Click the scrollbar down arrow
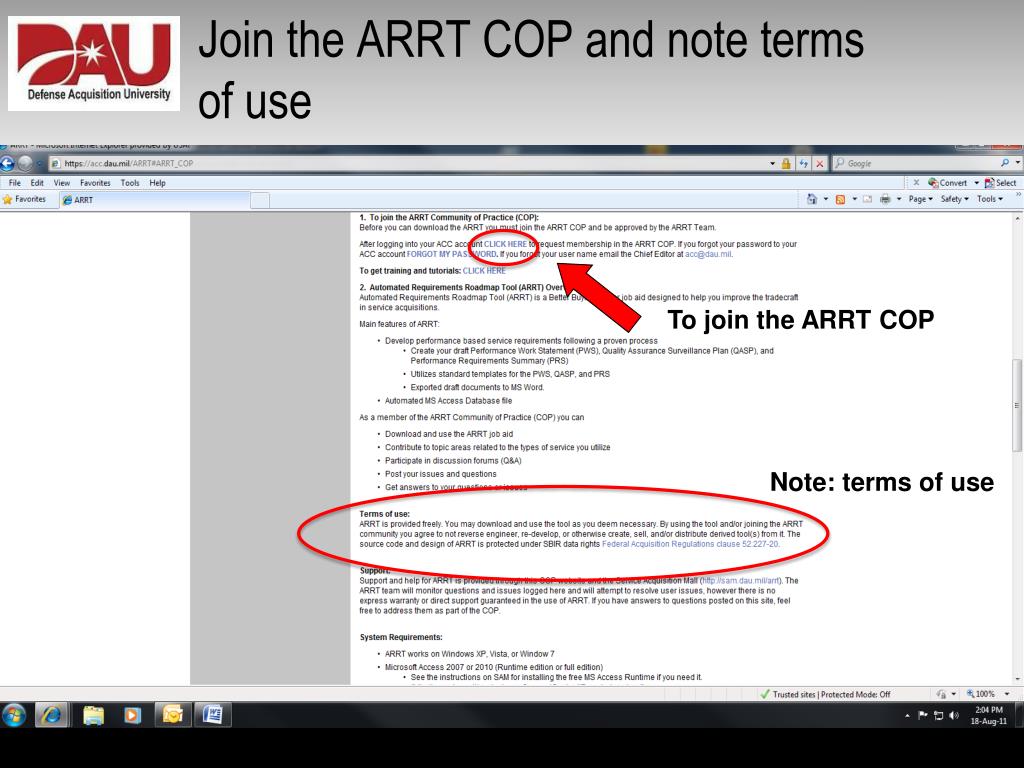Image resolution: width=1024 pixels, height=768 pixels. click(1017, 679)
